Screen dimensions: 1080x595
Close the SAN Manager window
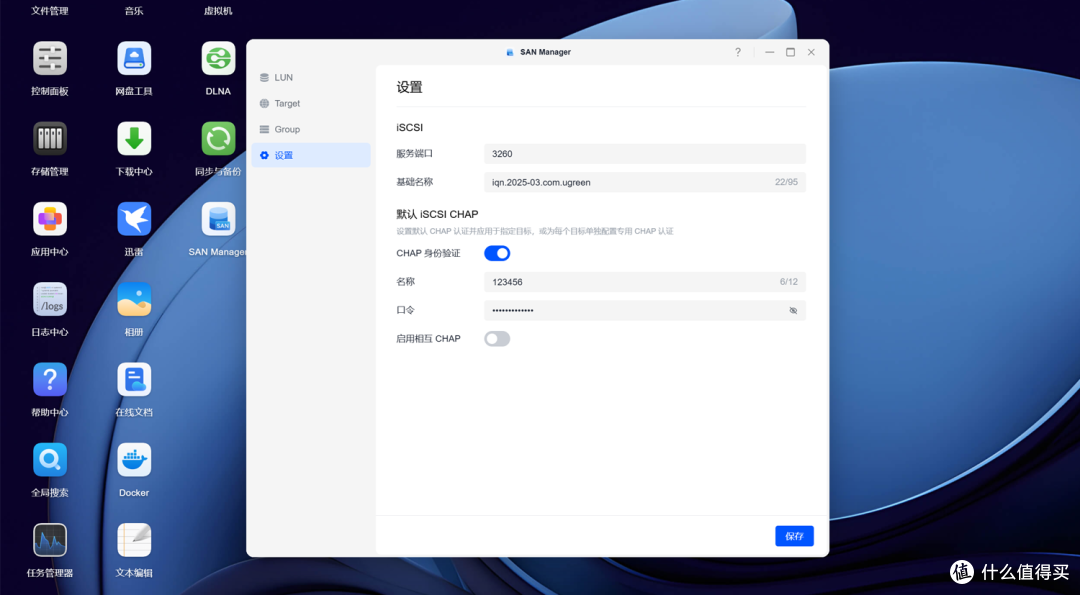(x=811, y=52)
